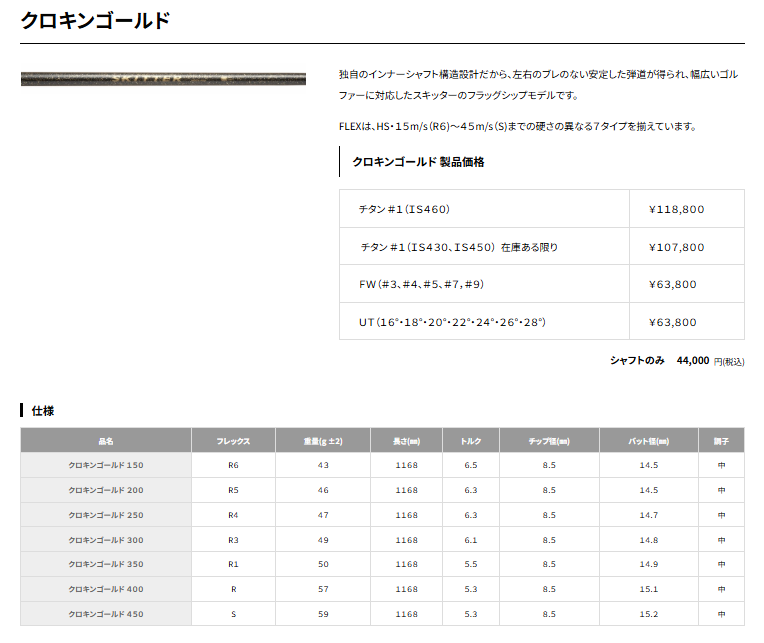Click the クロキンゴールド 150 row name
This screenshot has width=764, height=643.
(x=106, y=465)
